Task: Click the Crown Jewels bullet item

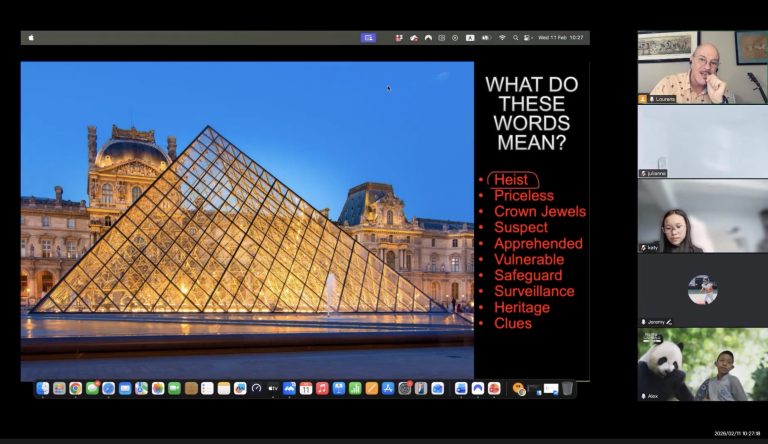Action: [x=539, y=212]
